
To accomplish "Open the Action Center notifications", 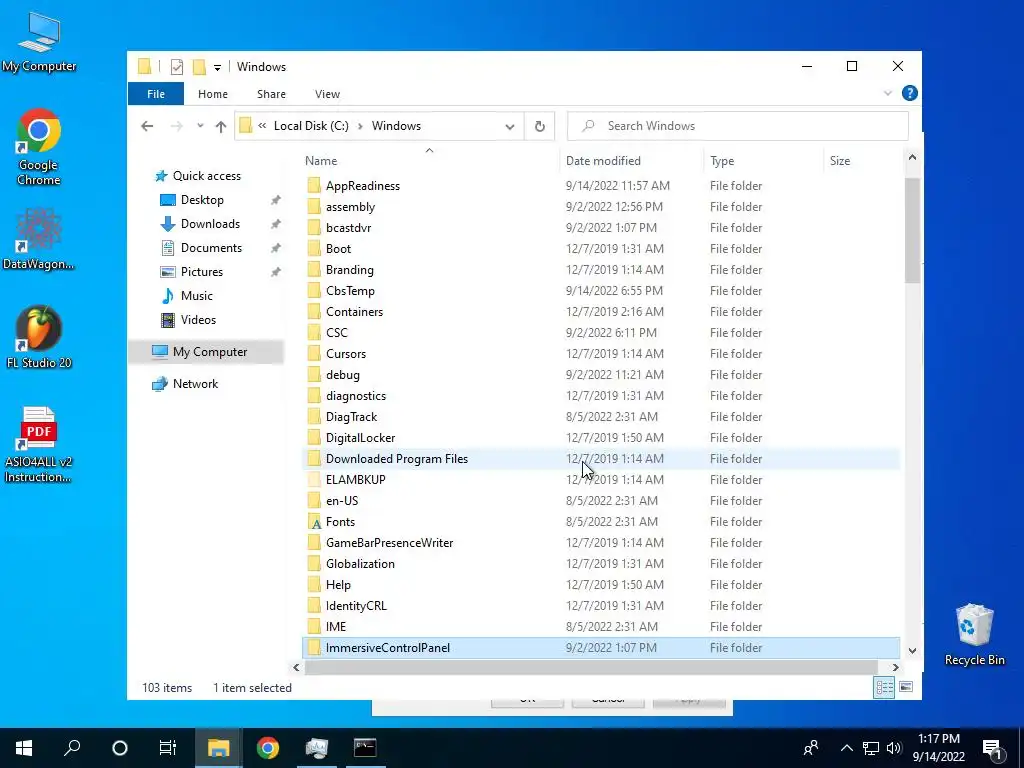I will [x=992, y=748].
